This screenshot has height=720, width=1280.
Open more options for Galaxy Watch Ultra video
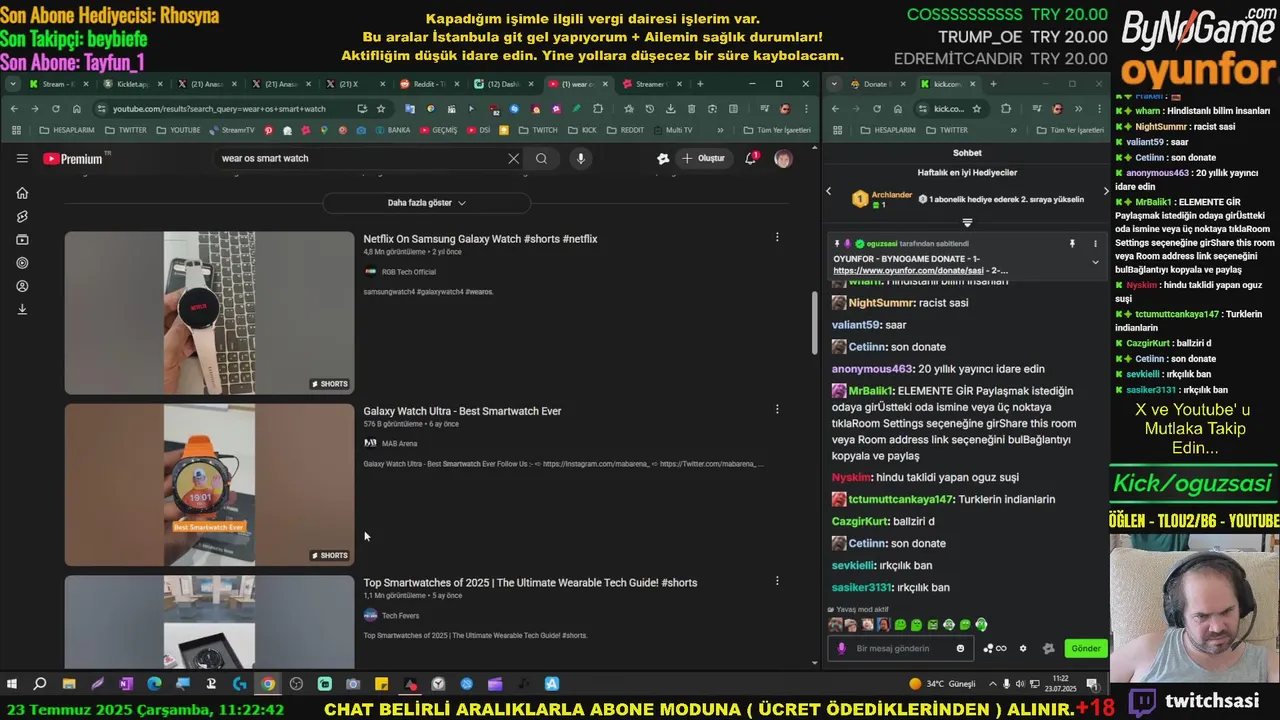click(x=777, y=409)
